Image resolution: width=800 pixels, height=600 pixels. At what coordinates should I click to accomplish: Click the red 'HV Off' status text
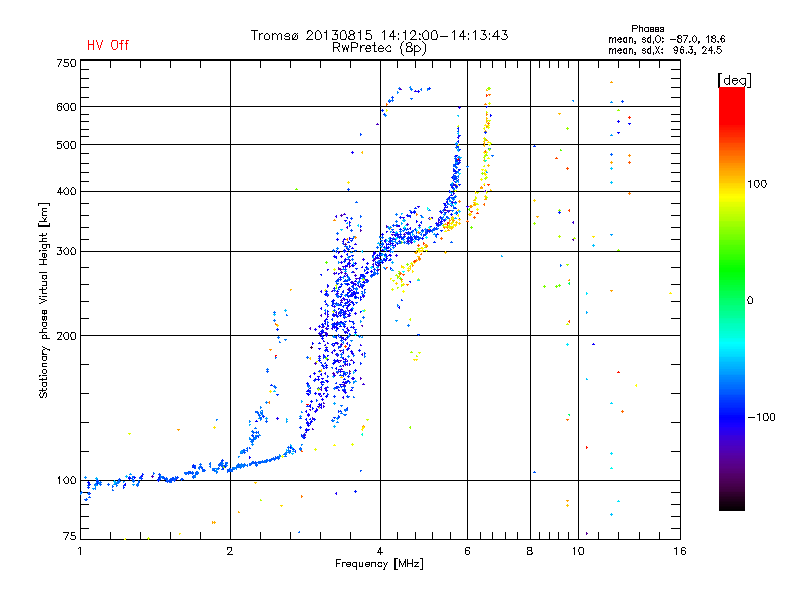pos(108,45)
